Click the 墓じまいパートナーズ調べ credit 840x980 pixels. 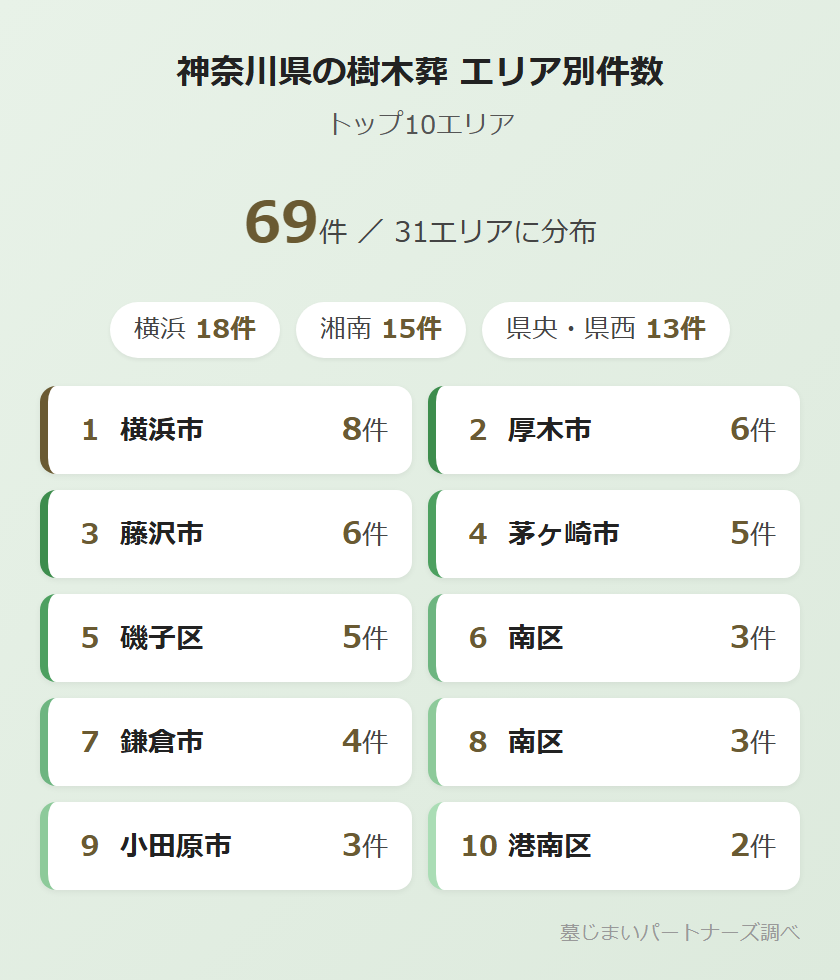pyautogui.click(x=679, y=932)
